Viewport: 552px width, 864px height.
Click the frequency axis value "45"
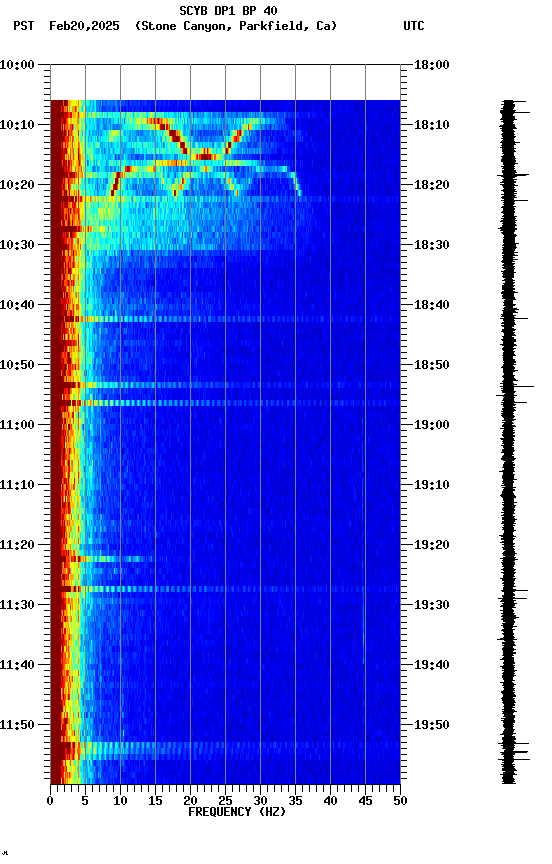[x=365, y=801]
